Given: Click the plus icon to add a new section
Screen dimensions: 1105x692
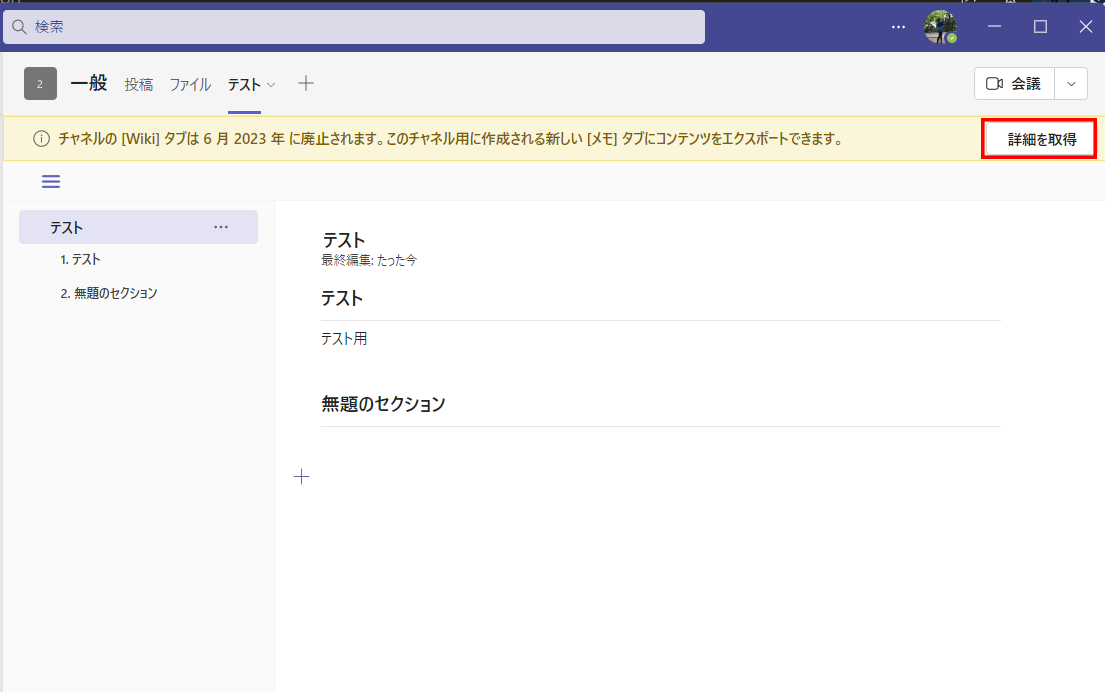Looking at the screenshot, I should coord(301,477).
